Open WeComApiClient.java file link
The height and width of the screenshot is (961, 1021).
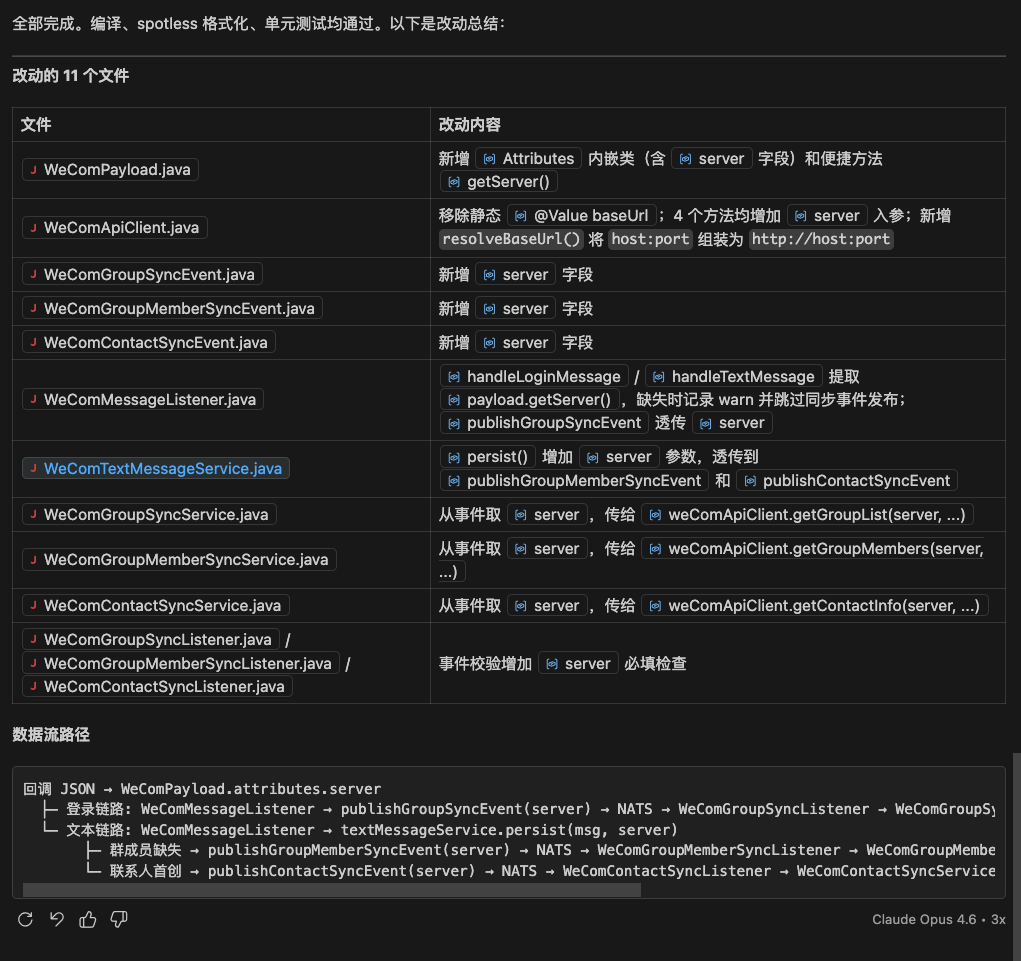coord(115,227)
